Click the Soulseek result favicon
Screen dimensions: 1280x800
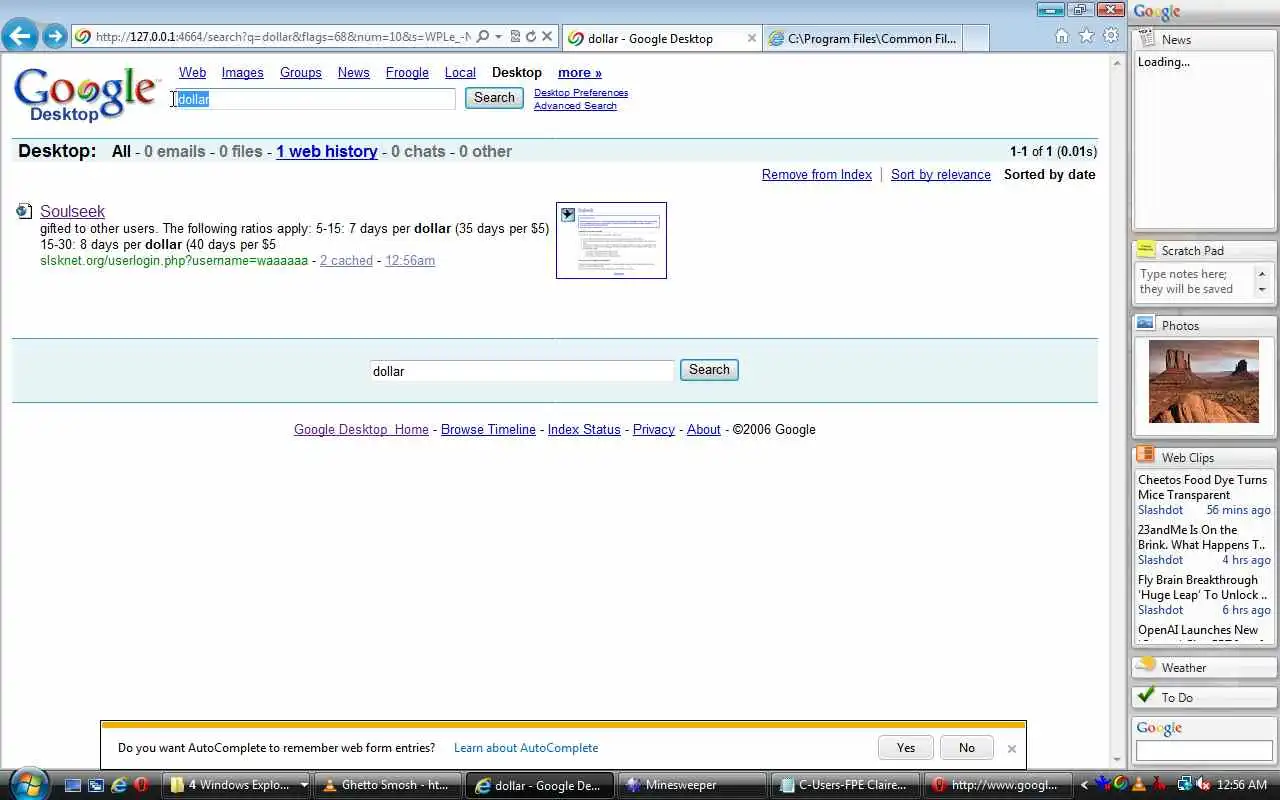click(24, 211)
